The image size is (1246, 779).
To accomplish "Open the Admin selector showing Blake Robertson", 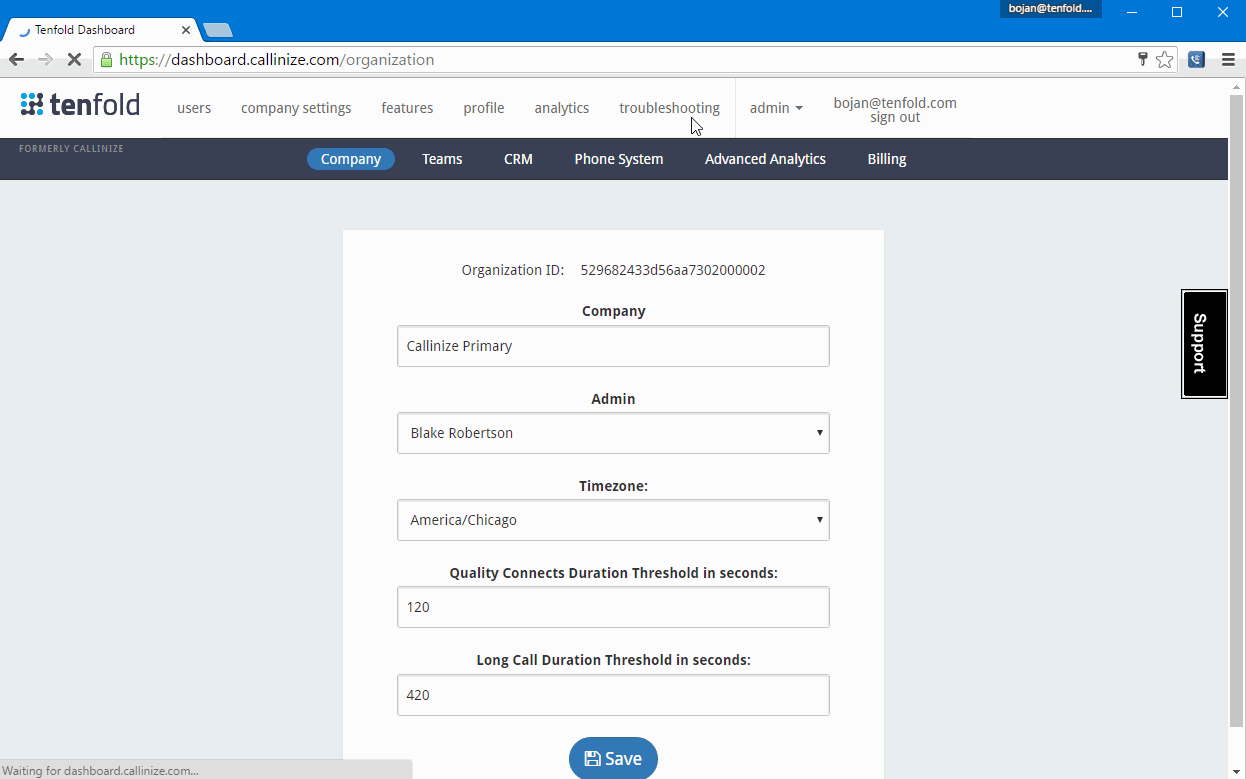I will pyautogui.click(x=613, y=432).
